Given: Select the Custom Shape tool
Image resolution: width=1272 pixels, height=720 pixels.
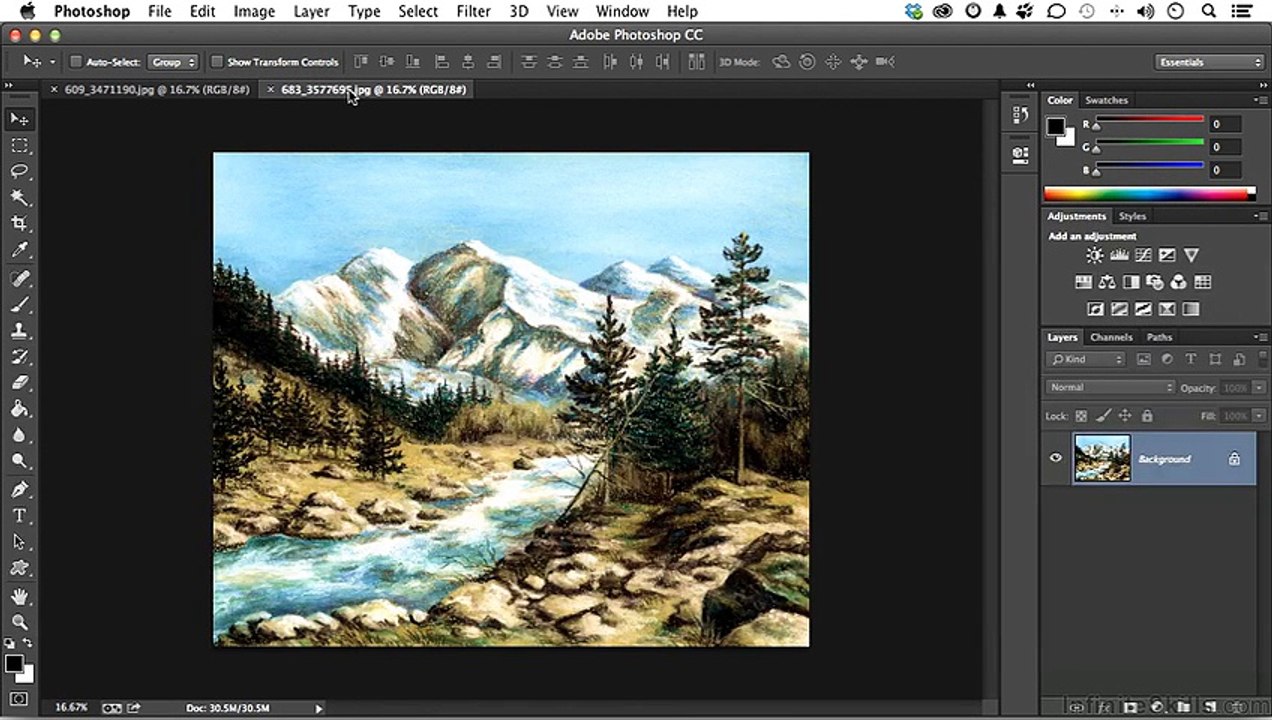Looking at the screenshot, I should pos(19,568).
